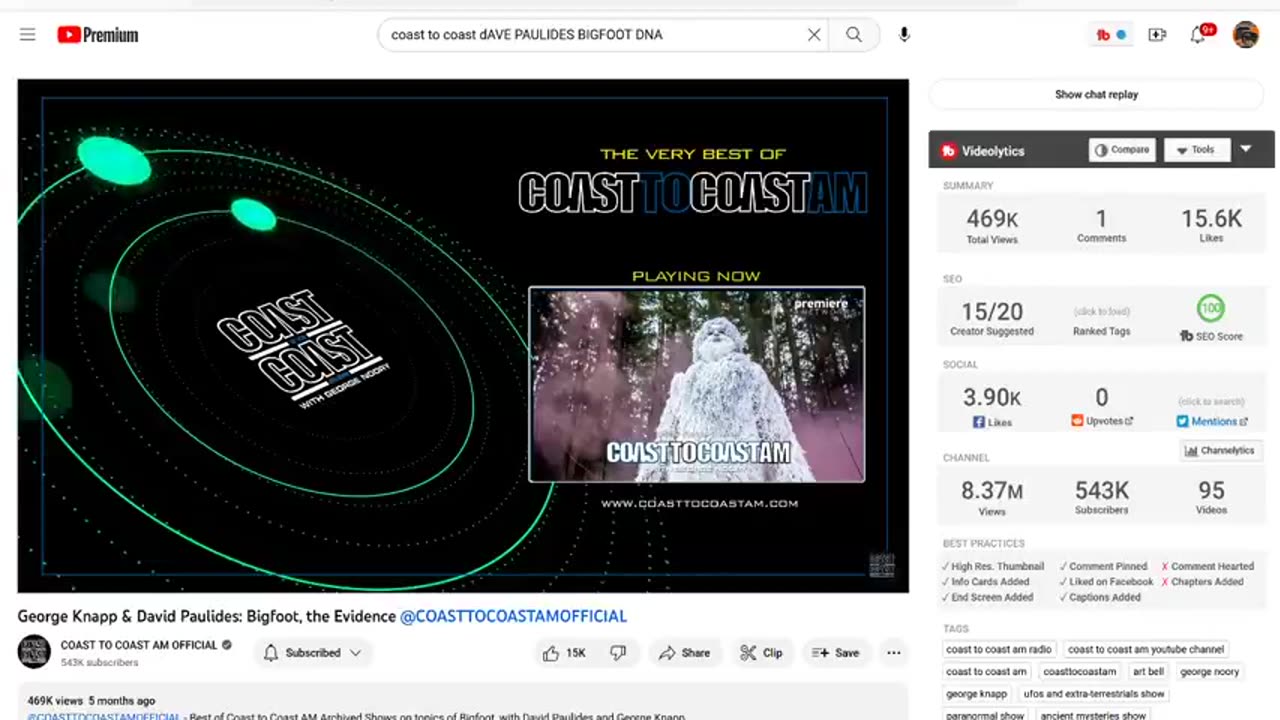
Task: Open the Subscribed notification dropdown
Action: click(x=312, y=653)
